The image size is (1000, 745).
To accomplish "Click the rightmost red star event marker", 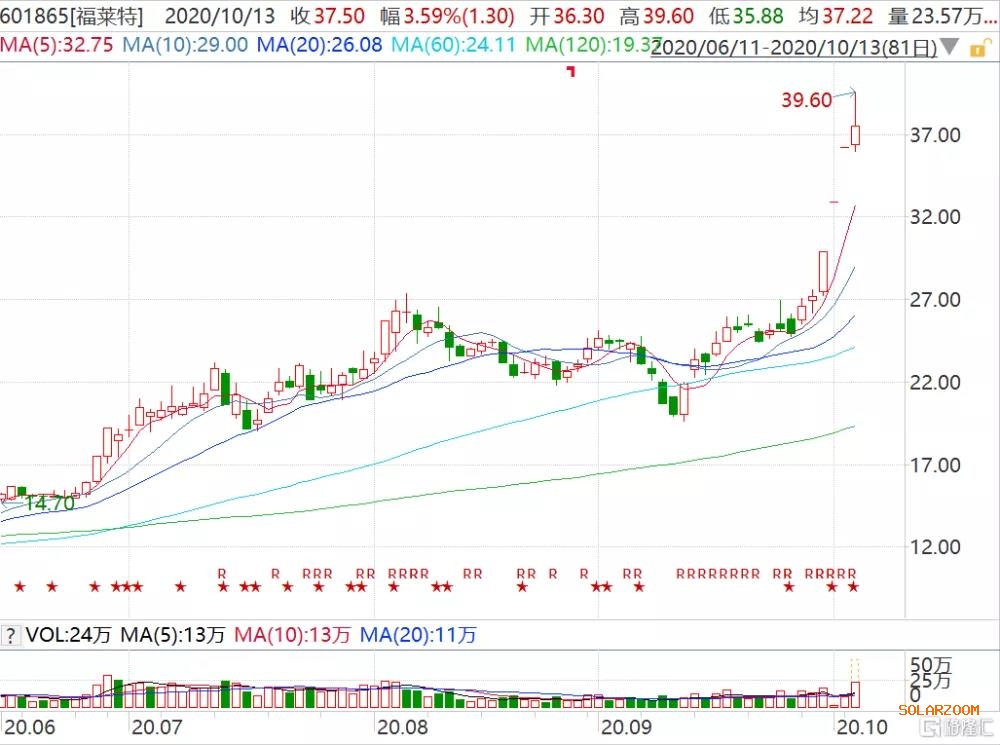I will (x=853, y=586).
